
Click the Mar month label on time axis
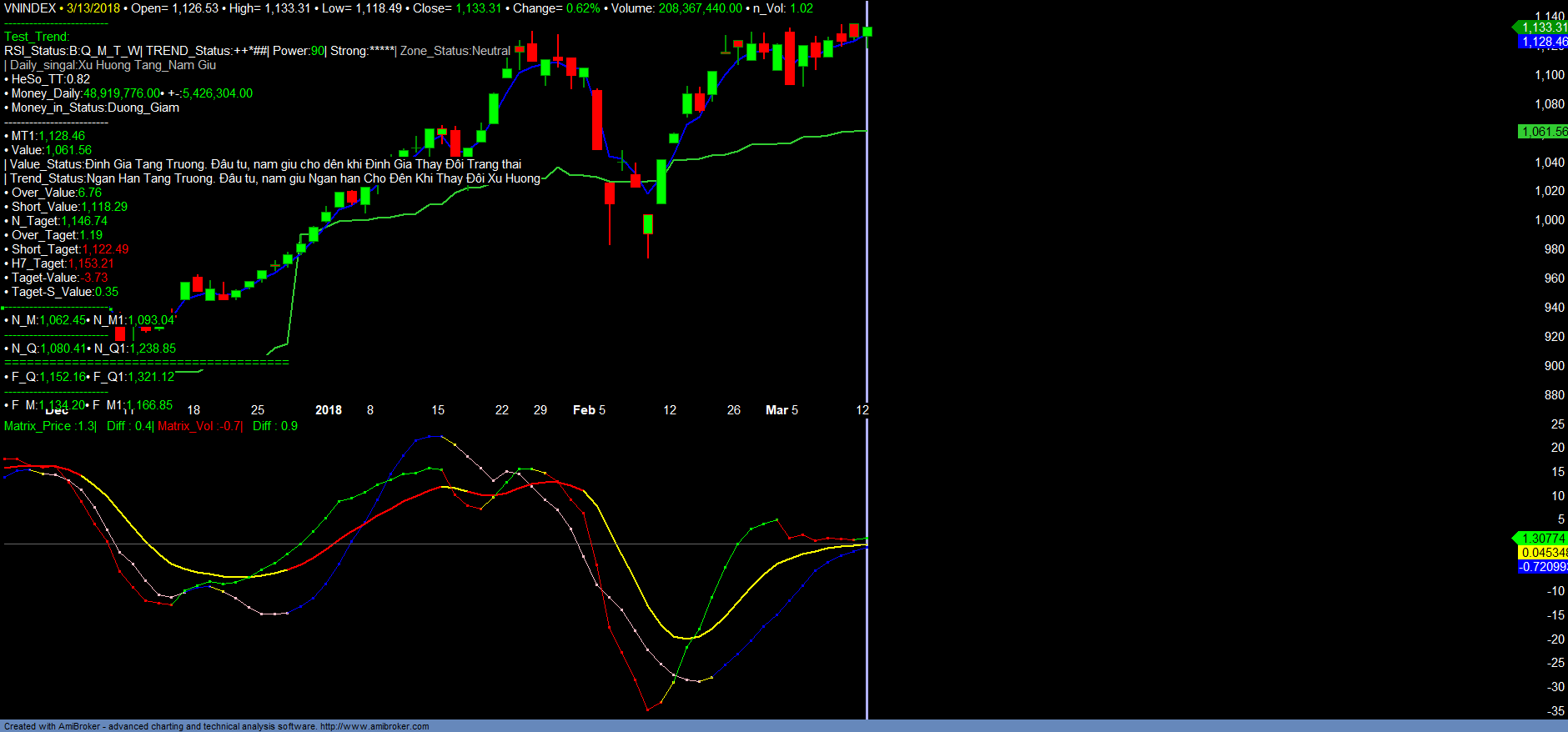[776, 410]
